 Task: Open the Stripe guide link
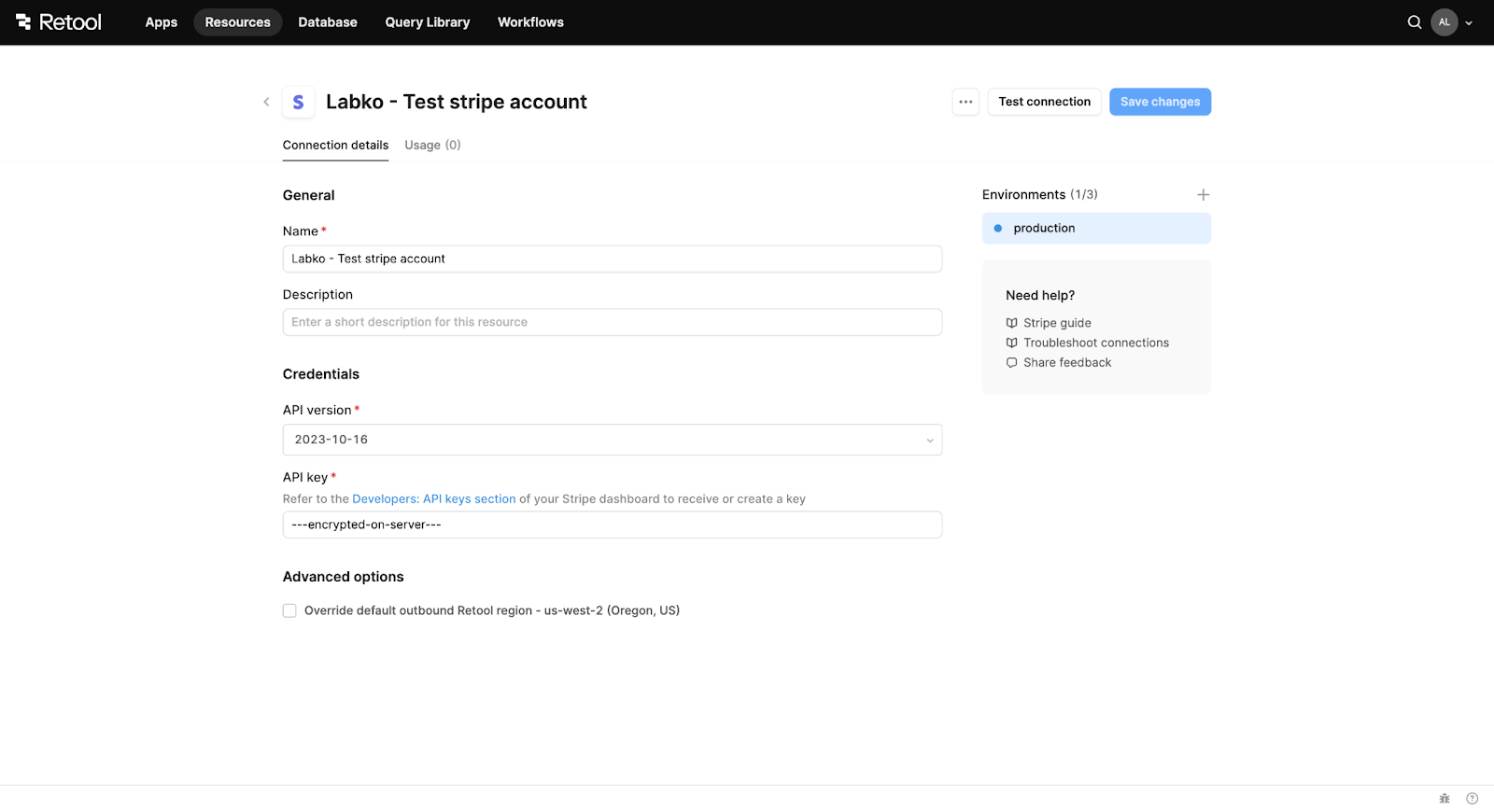[1057, 323]
